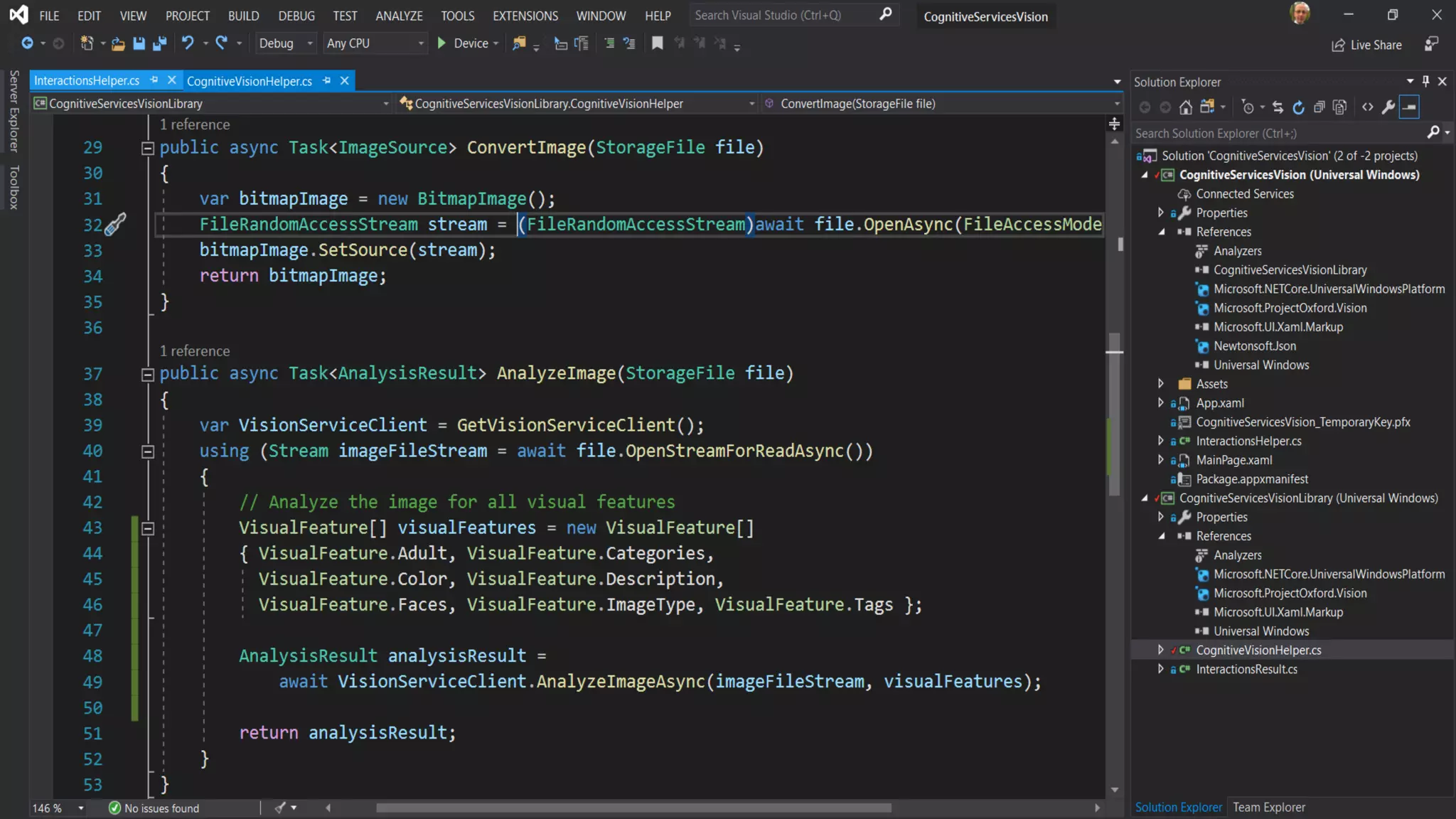Toggle the Preview Selected Items button

(x=1409, y=107)
